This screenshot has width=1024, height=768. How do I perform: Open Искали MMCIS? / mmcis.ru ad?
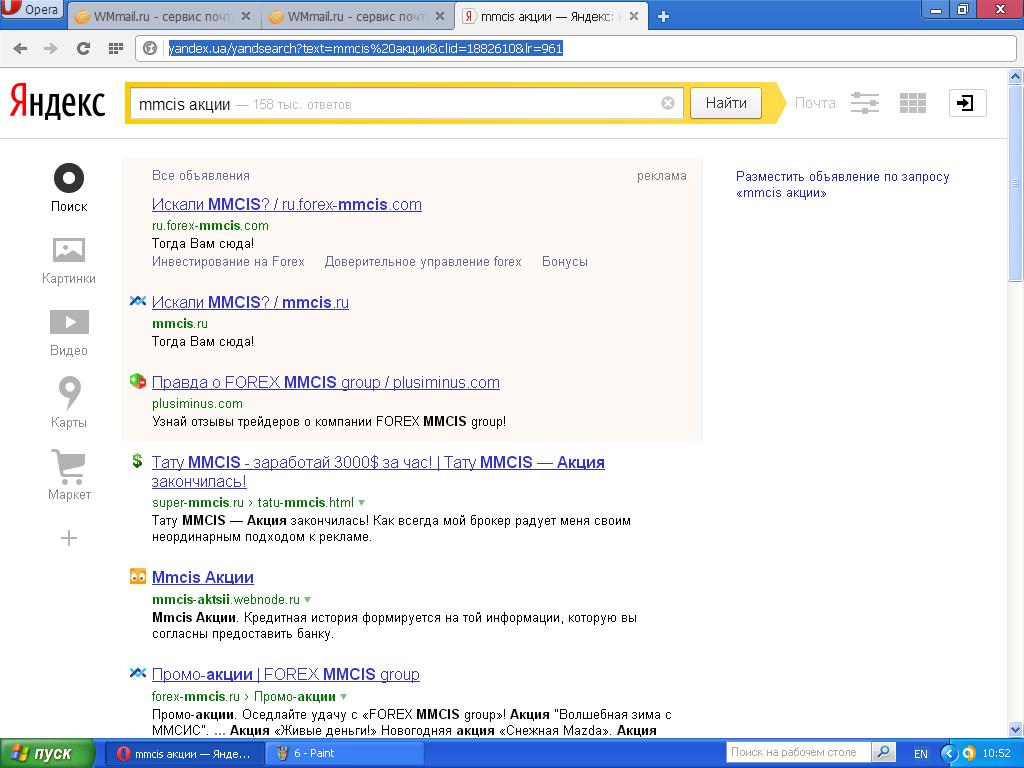click(250, 302)
